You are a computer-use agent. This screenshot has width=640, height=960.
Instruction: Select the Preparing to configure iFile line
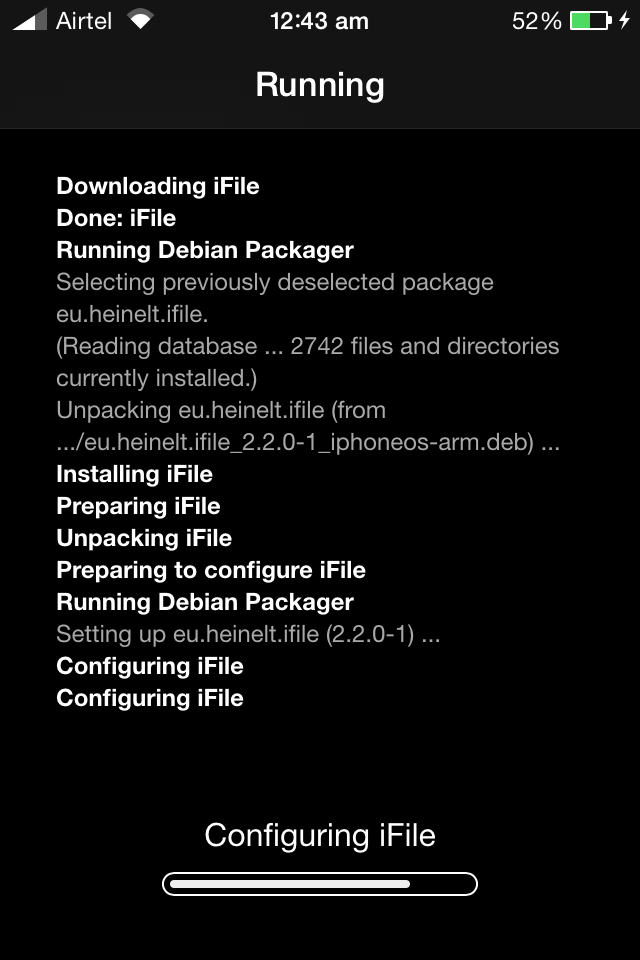pos(211,571)
